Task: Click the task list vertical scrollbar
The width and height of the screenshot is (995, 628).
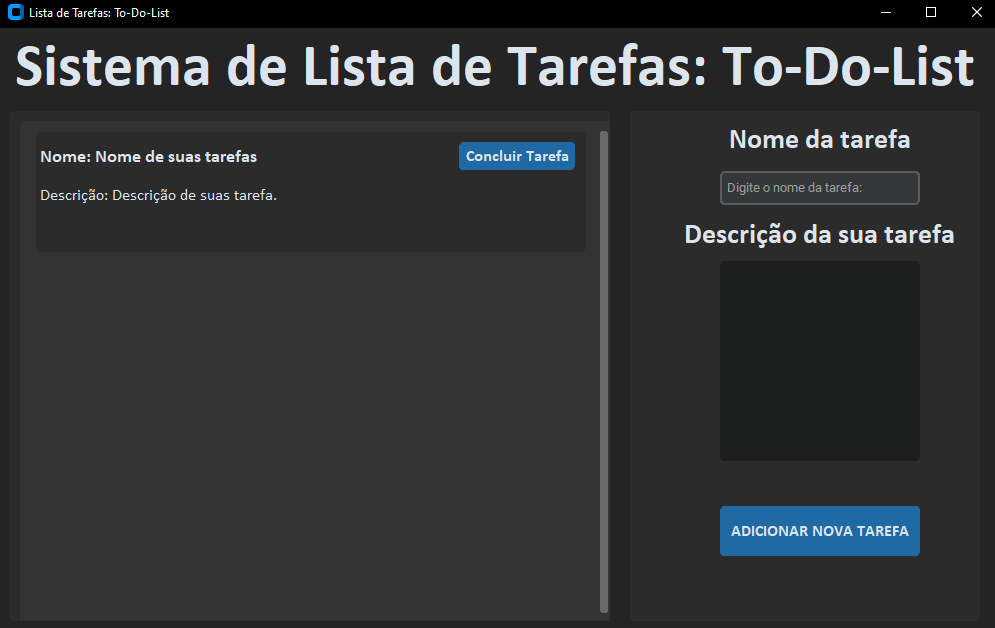Action: point(603,372)
